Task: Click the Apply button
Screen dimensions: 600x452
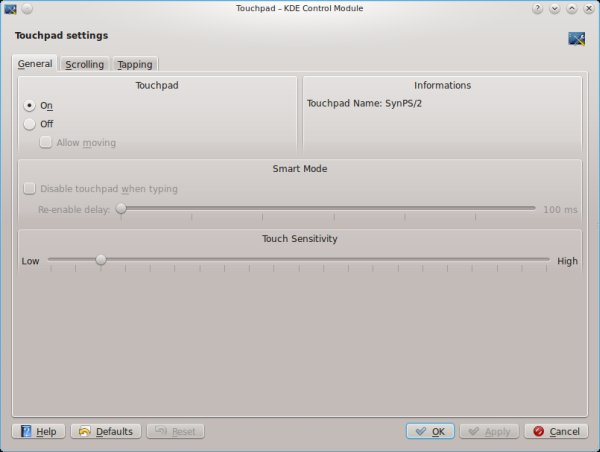Action: [489, 431]
